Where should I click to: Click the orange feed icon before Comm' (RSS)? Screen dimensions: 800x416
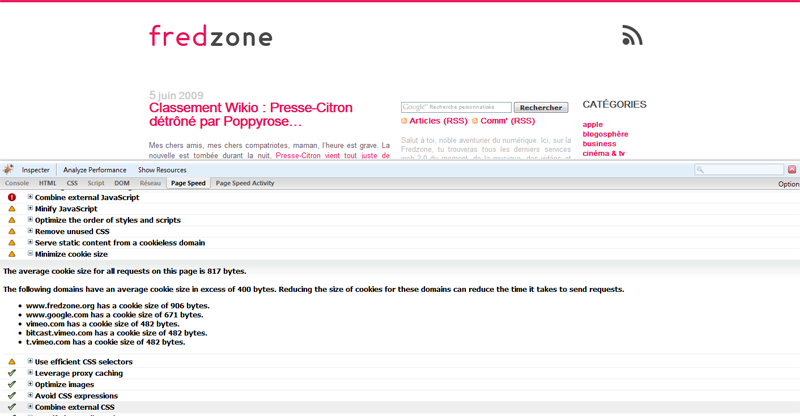(x=475, y=121)
